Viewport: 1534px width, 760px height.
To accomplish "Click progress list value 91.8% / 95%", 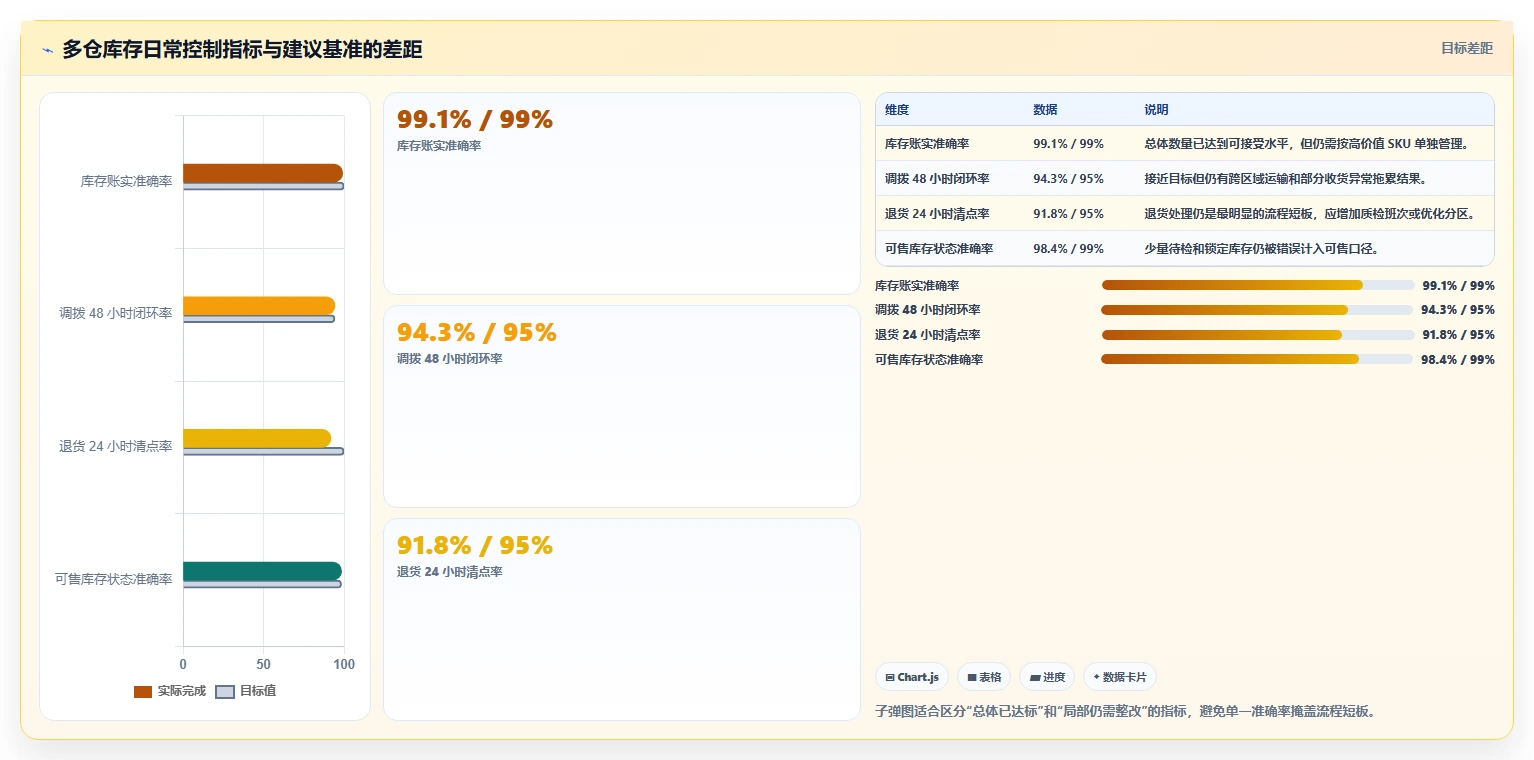I will point(1458,335).
